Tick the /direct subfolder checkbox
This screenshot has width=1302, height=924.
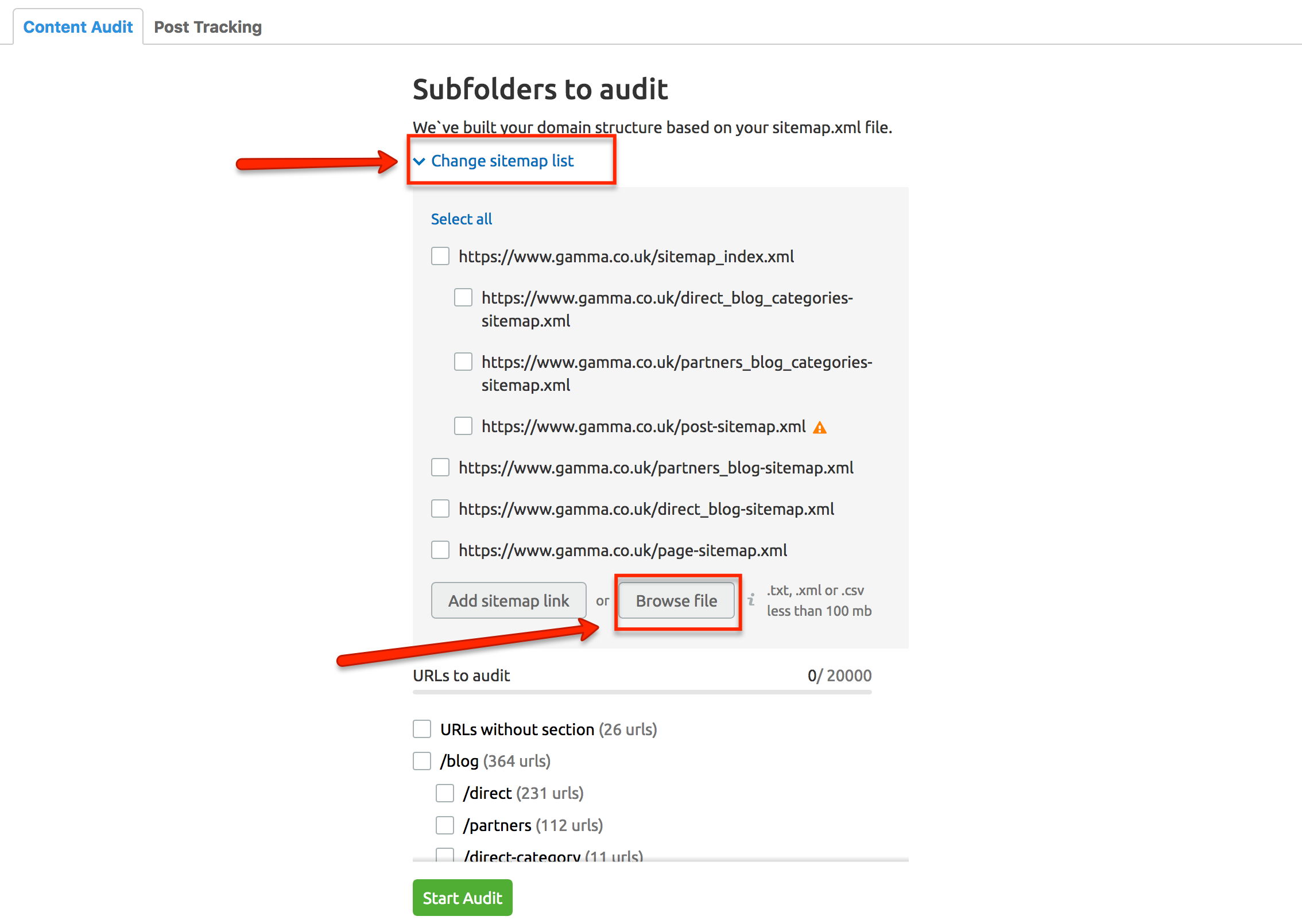pyautogui.click(x=445, y=793)
